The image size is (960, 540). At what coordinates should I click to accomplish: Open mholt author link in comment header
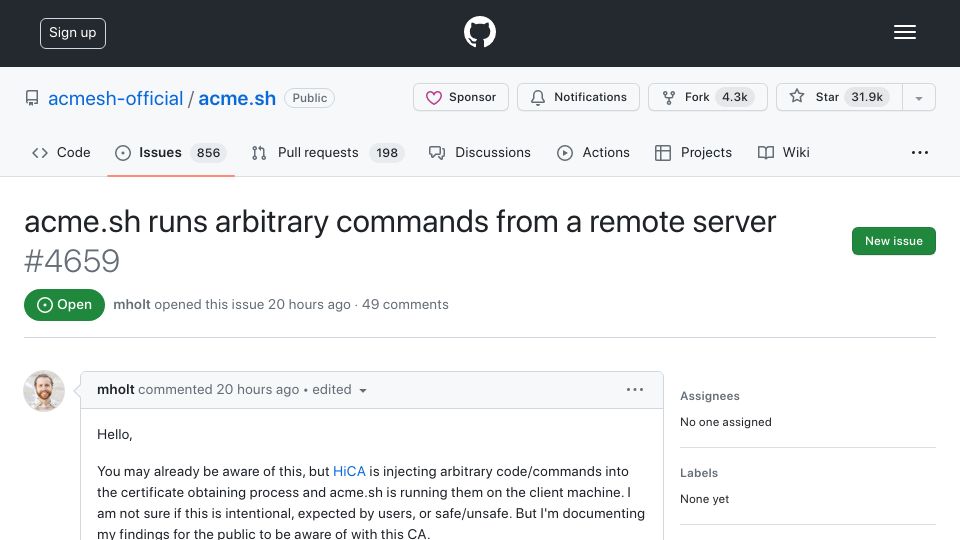pos(116,389)
